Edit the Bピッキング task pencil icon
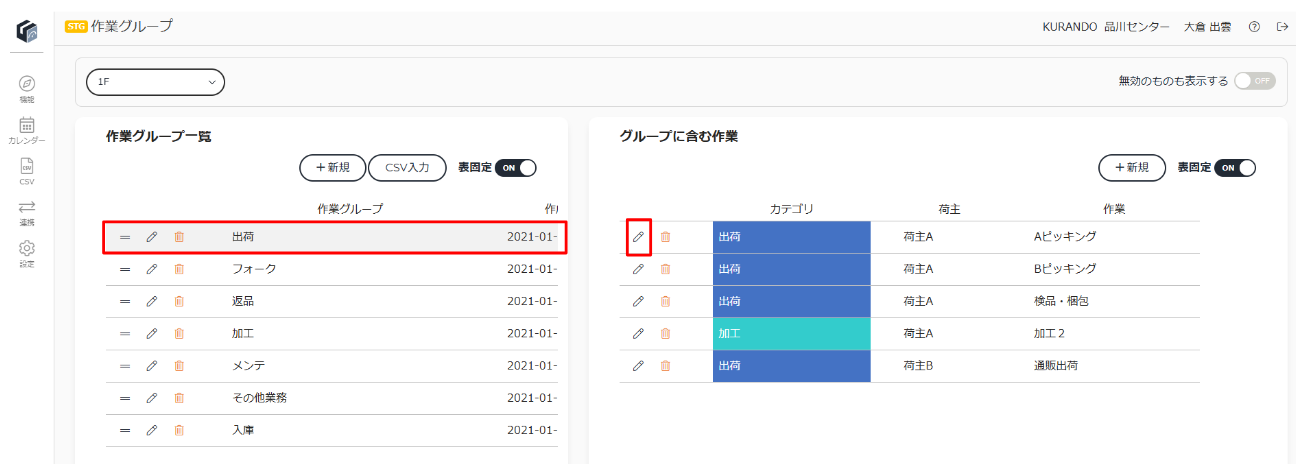Viewport: 1296px width, 464px height. (x=638, y=269)
